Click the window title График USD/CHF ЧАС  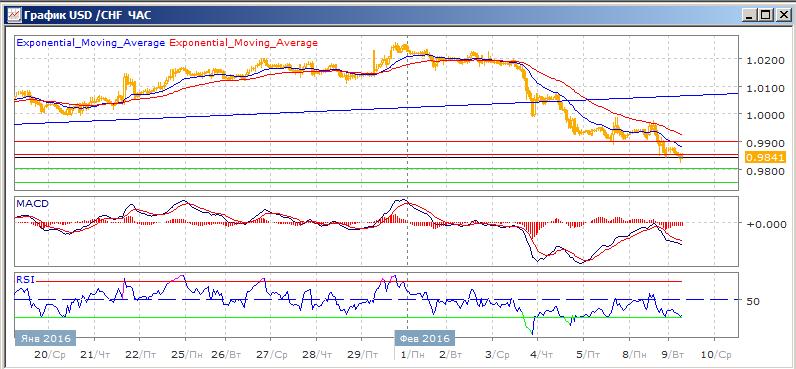pos(87,15)
